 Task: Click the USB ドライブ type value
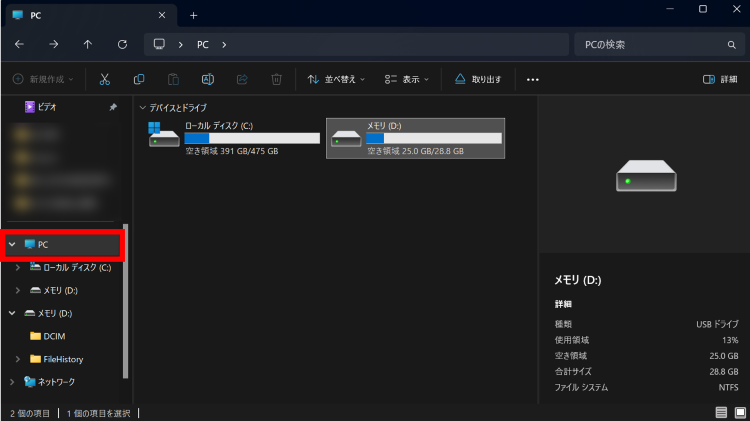coord(717,324)
